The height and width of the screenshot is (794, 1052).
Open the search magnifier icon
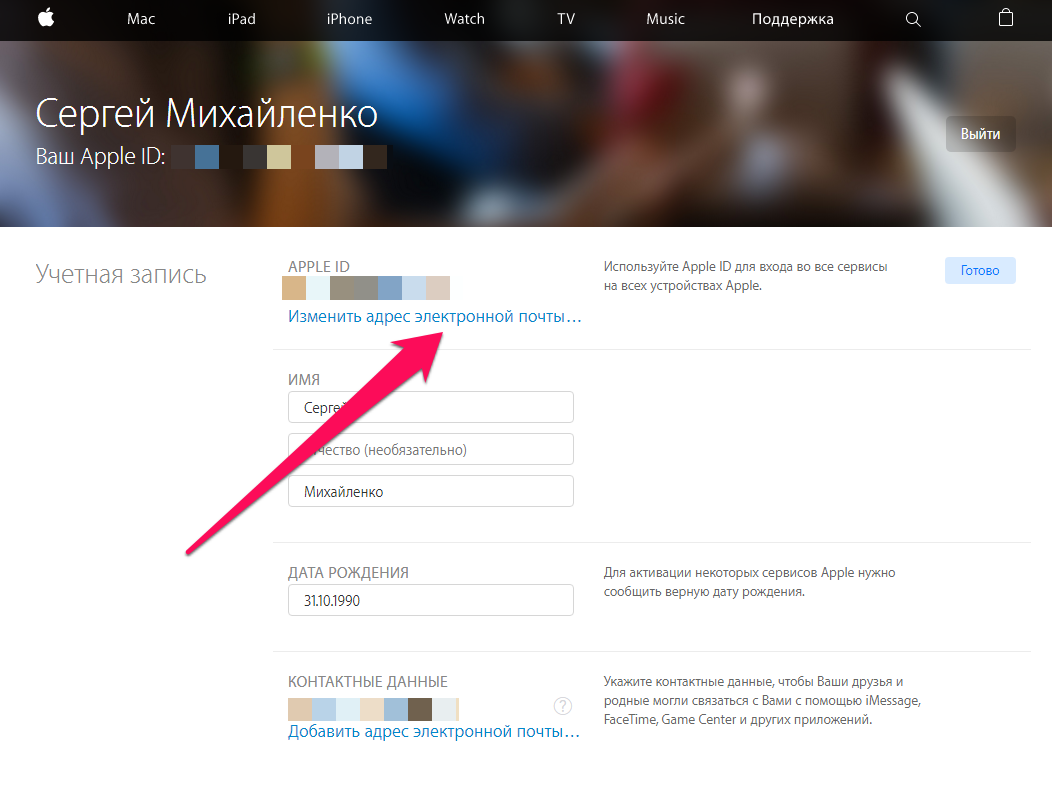pos(913,19)
